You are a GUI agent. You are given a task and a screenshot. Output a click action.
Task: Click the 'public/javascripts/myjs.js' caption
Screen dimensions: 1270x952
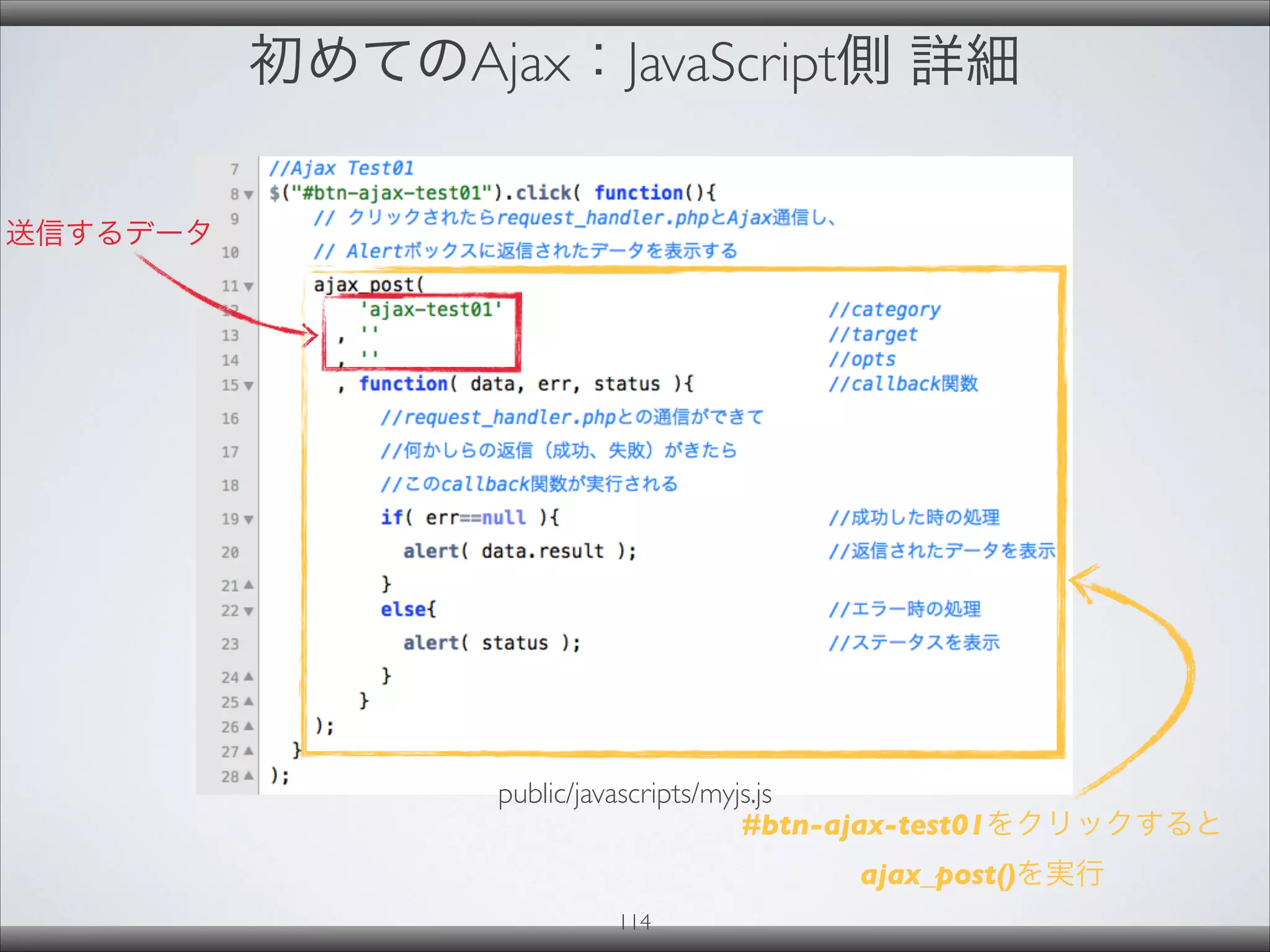[635, 795]
